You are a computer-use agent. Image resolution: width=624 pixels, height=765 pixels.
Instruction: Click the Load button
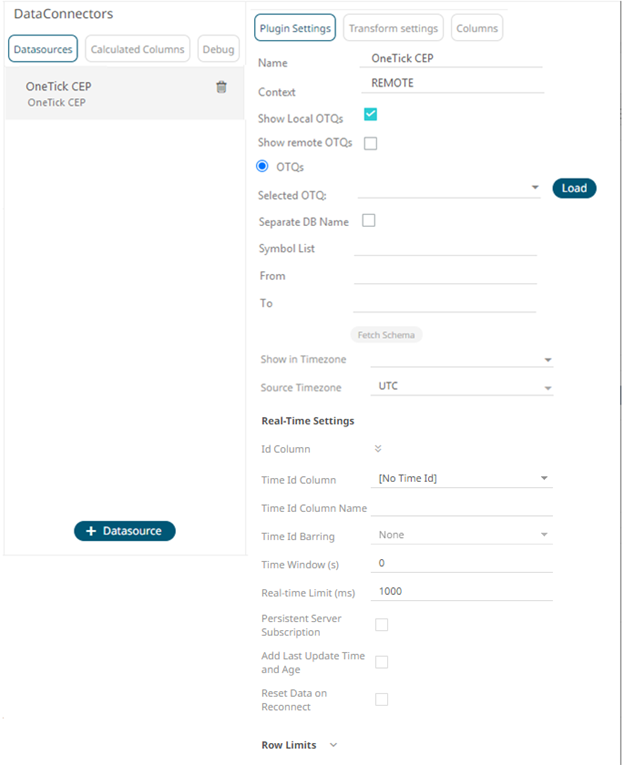click(x=574, y=188)
